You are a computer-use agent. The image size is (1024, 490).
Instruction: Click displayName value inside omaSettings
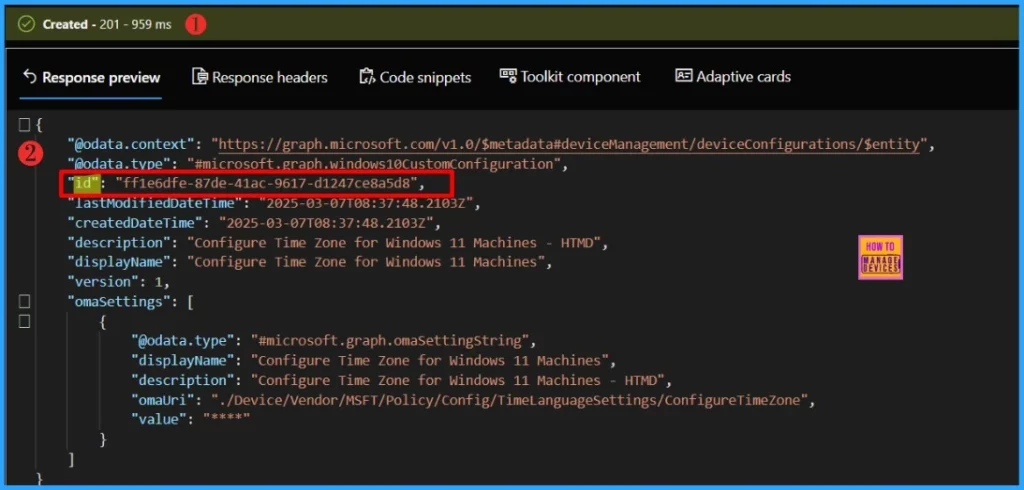coord(430,360)
